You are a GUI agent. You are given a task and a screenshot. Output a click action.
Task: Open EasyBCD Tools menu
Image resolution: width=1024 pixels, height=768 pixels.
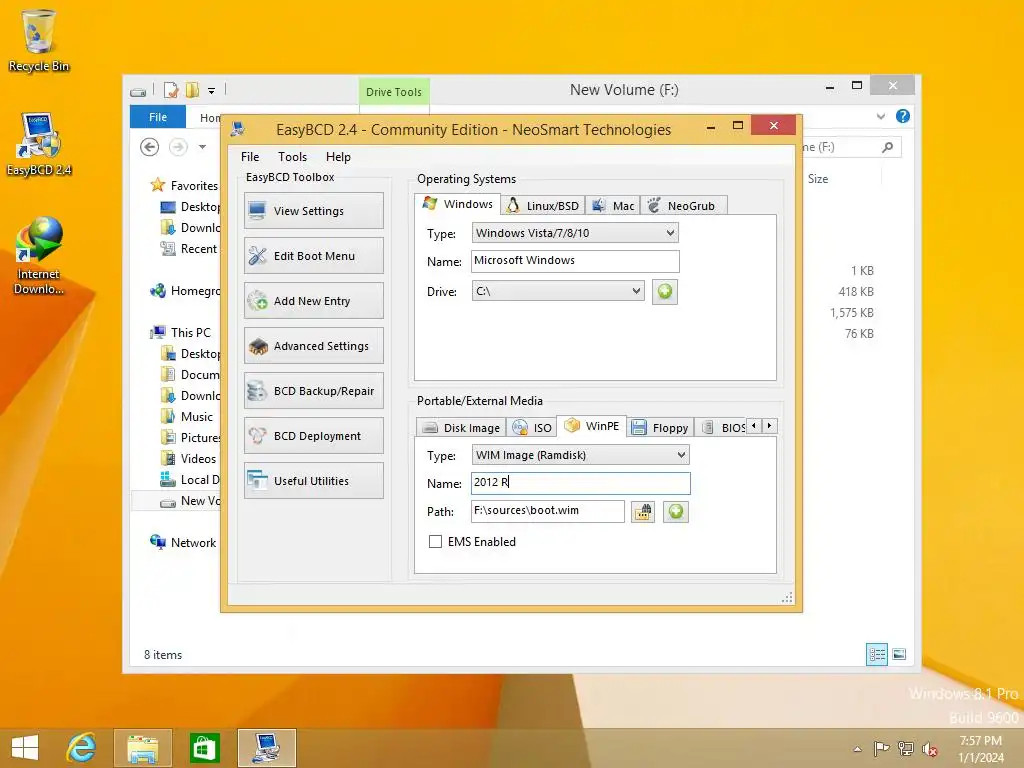pyautogui.click(x=292, y=157)
